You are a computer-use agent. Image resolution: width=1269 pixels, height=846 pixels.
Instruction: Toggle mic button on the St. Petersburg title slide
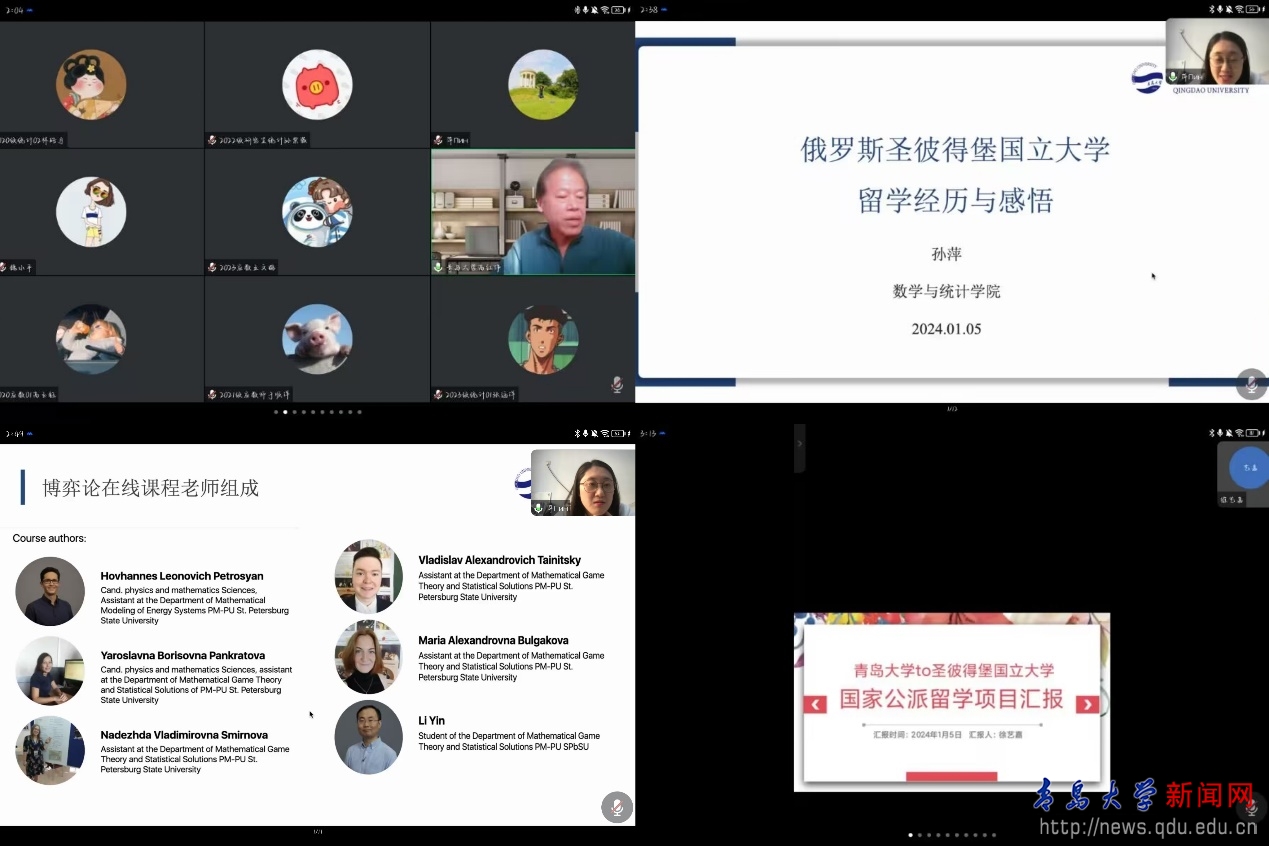(1251, 384)
